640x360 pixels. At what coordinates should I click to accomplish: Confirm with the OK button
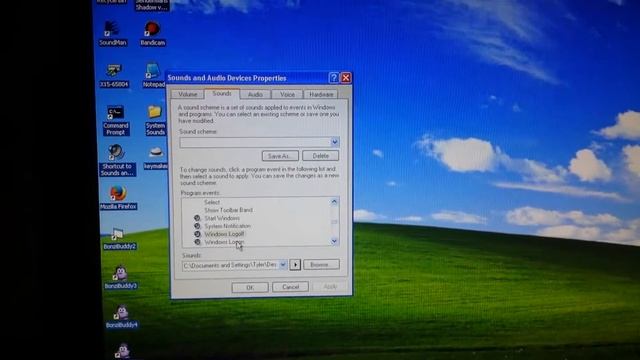pyautogui.click(x=250, y=287)
